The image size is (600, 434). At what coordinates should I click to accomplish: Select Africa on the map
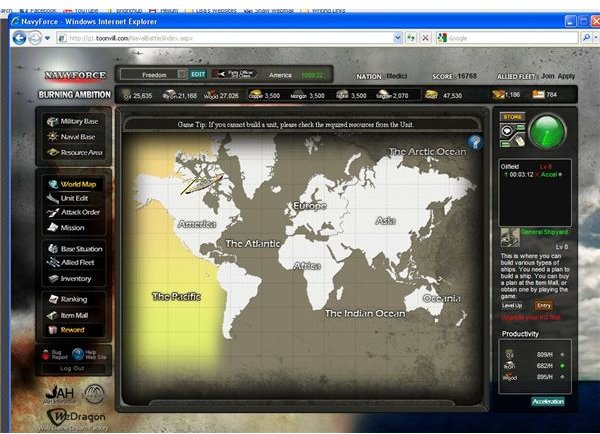[x=307, y=266]
